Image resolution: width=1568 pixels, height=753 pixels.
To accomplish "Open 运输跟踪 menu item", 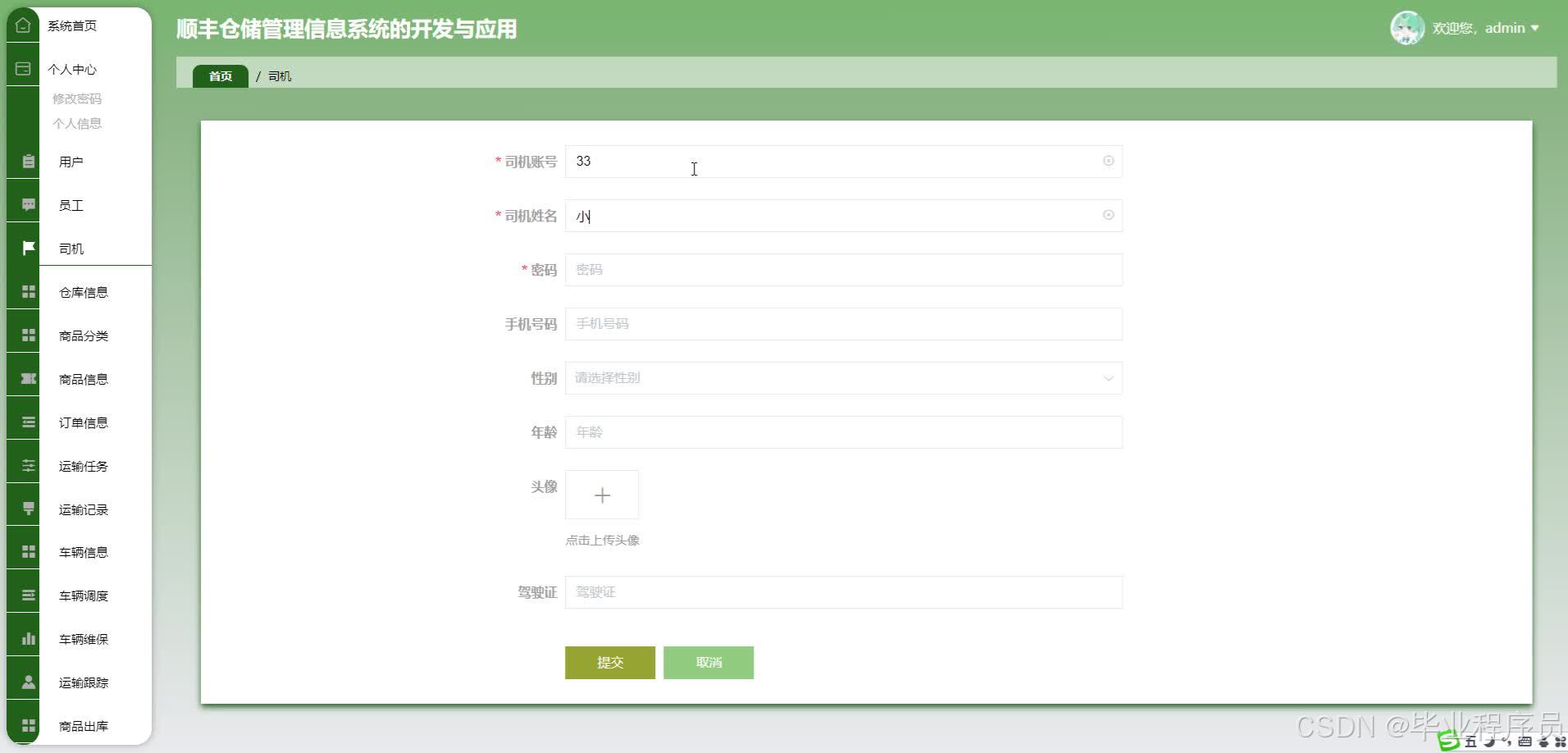I will [x=84, y=682].
